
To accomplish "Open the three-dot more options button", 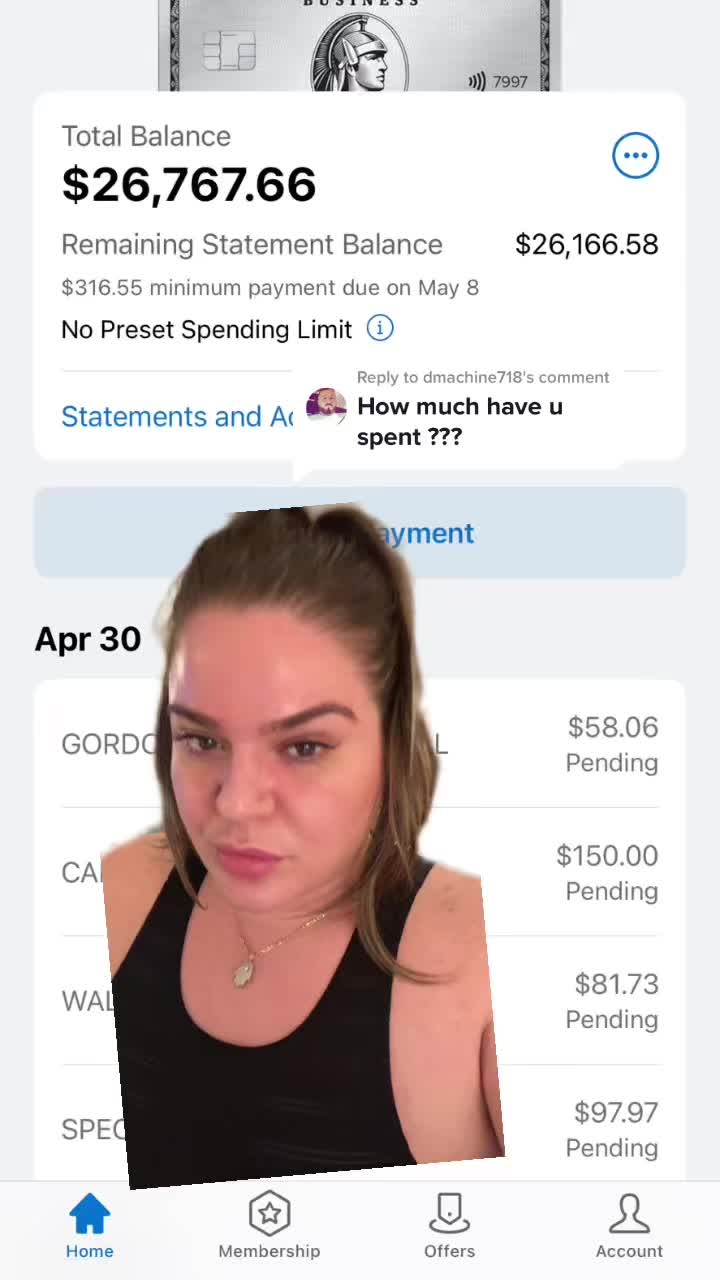I will [x=635, y=156].
